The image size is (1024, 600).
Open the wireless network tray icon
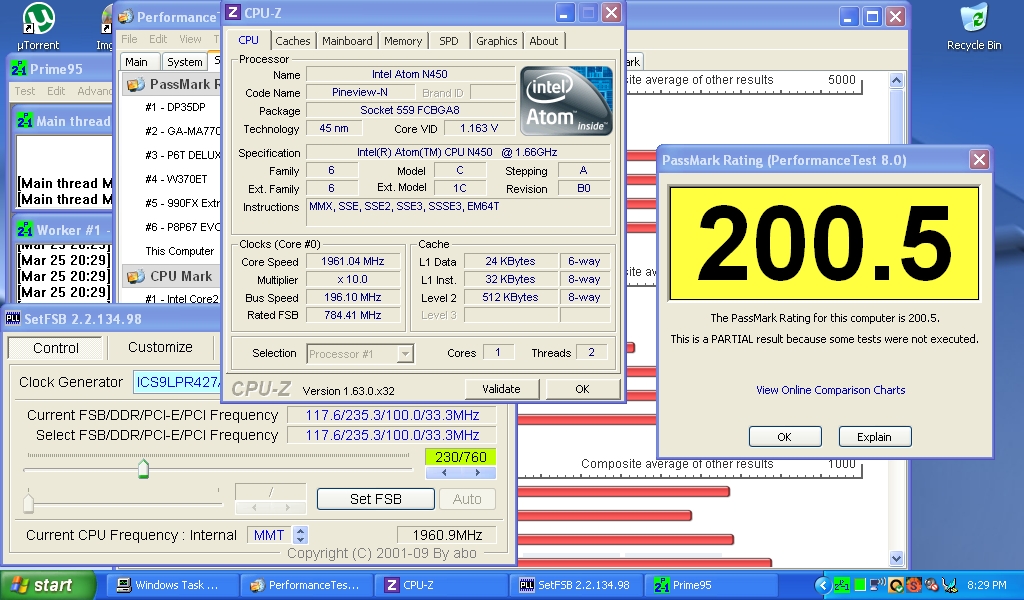878,585
